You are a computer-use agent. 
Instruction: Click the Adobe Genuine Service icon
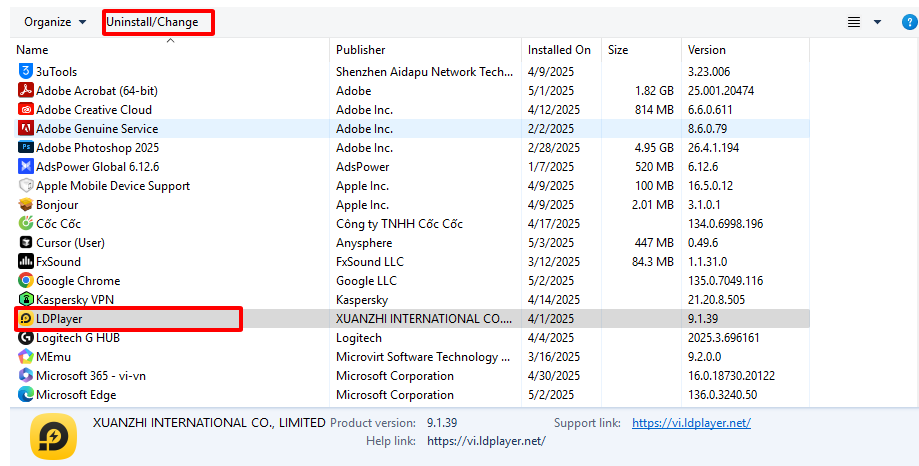(x=25, y=128)
